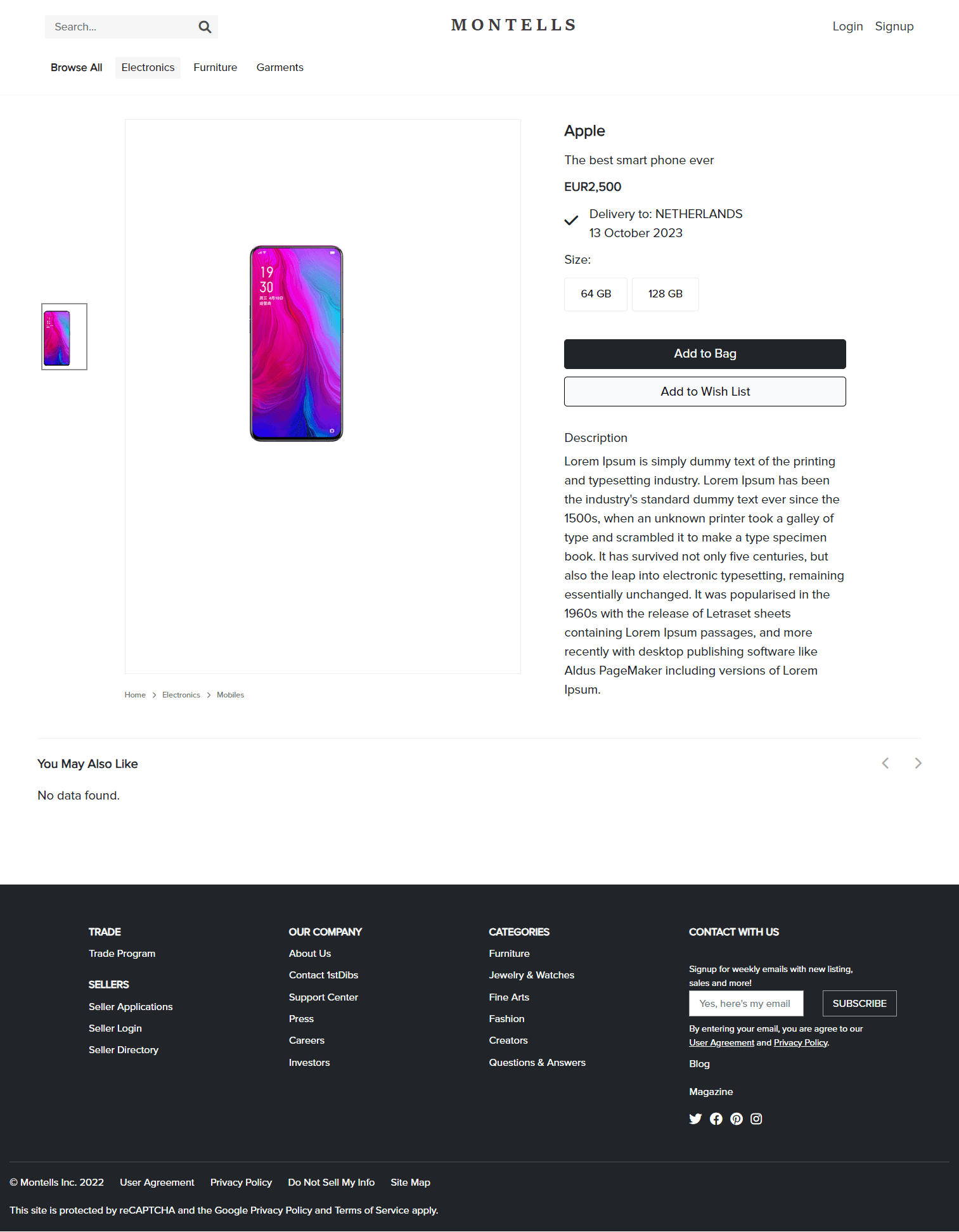Add the phone to Wish List
Image resolution: width=959 pixels, height=1232 pixels.
click(x=705, y=392)
